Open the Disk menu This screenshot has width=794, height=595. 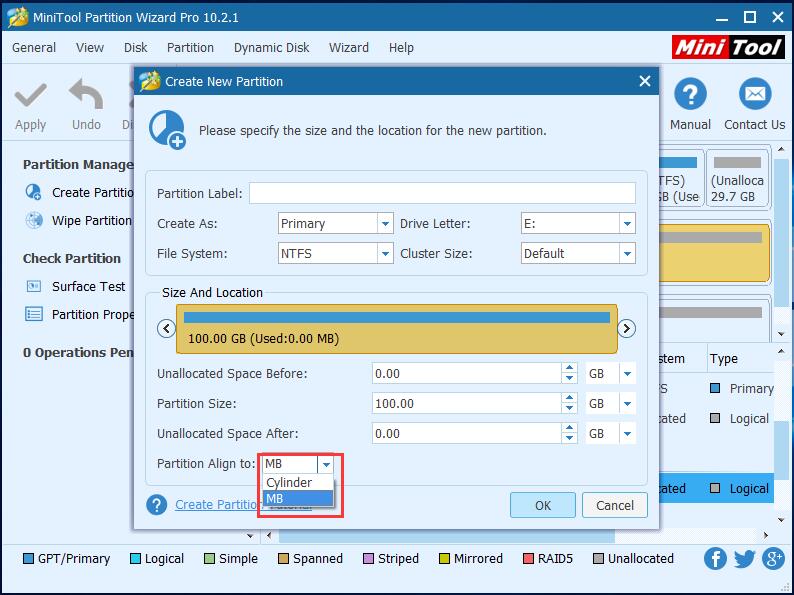pos(135,48)
